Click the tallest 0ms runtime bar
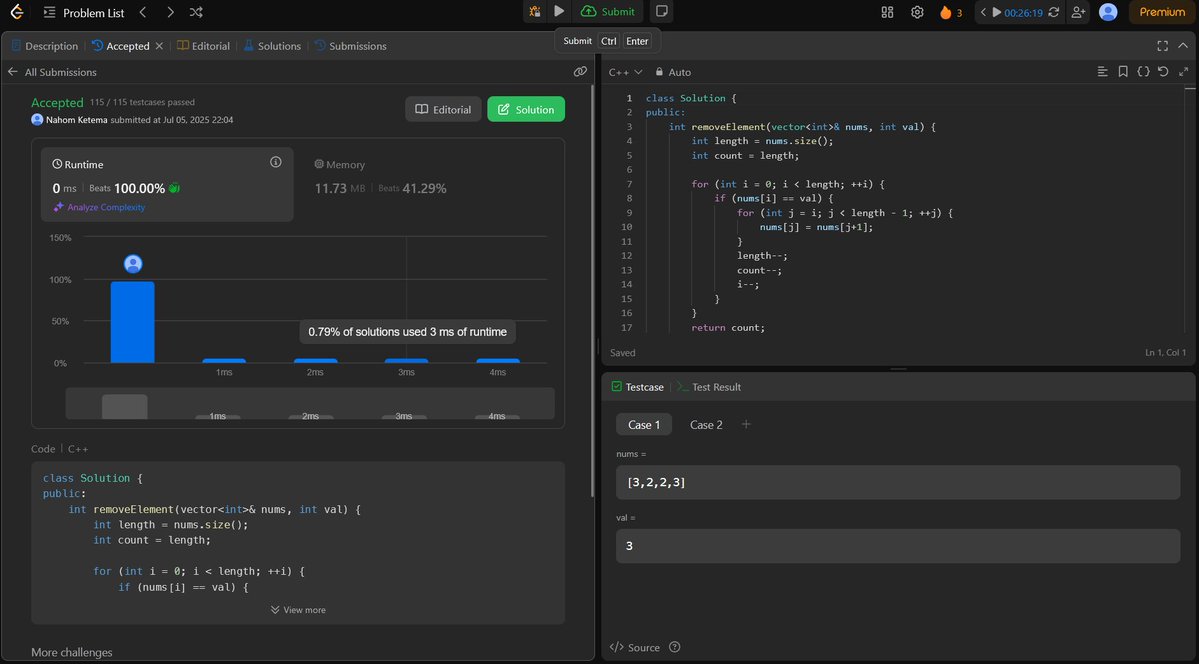 point(132,322)
